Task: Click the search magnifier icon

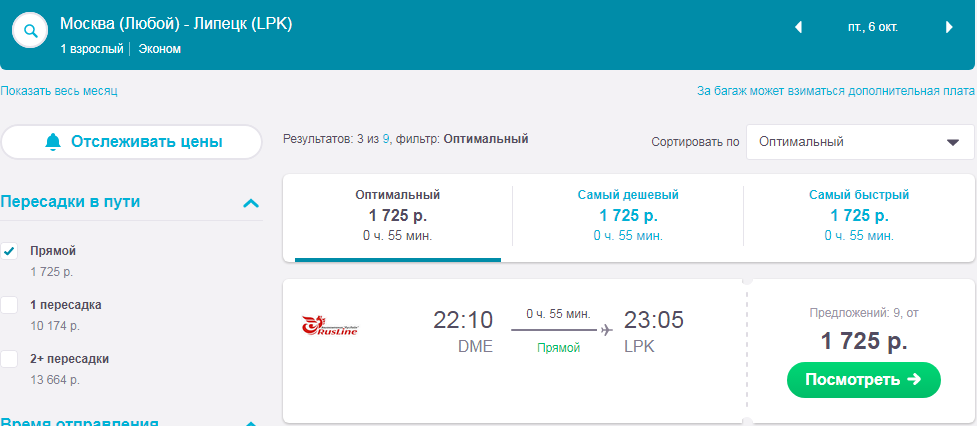Action: [30, 31]
